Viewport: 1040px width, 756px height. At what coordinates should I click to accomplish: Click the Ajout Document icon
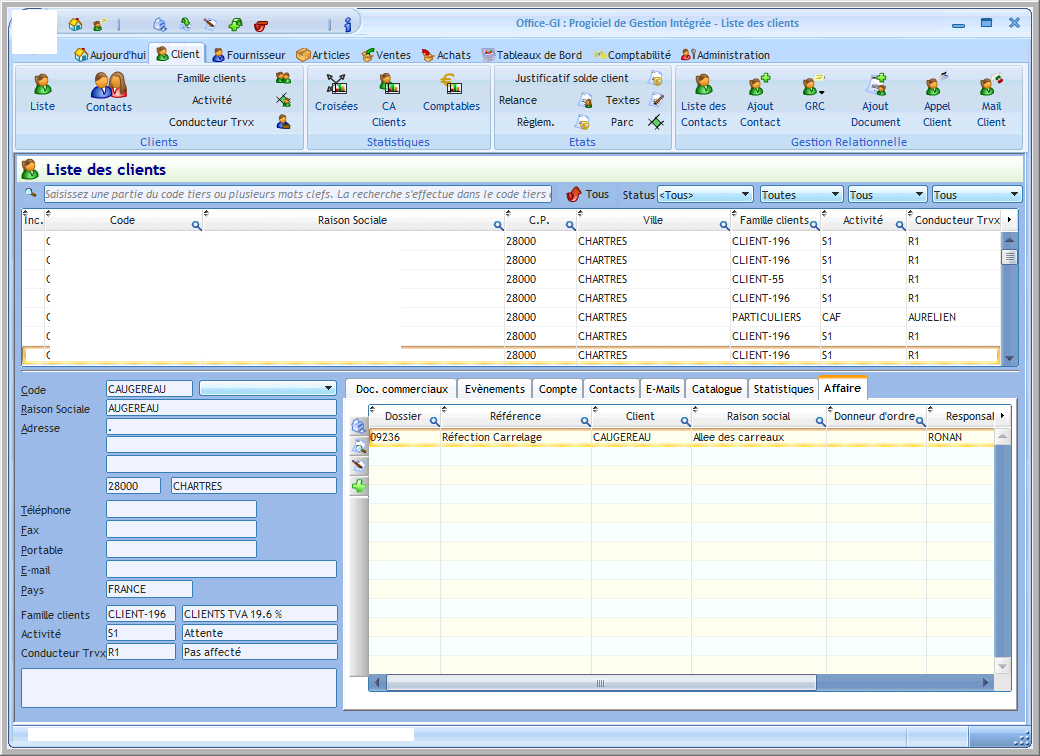[876, 85]
